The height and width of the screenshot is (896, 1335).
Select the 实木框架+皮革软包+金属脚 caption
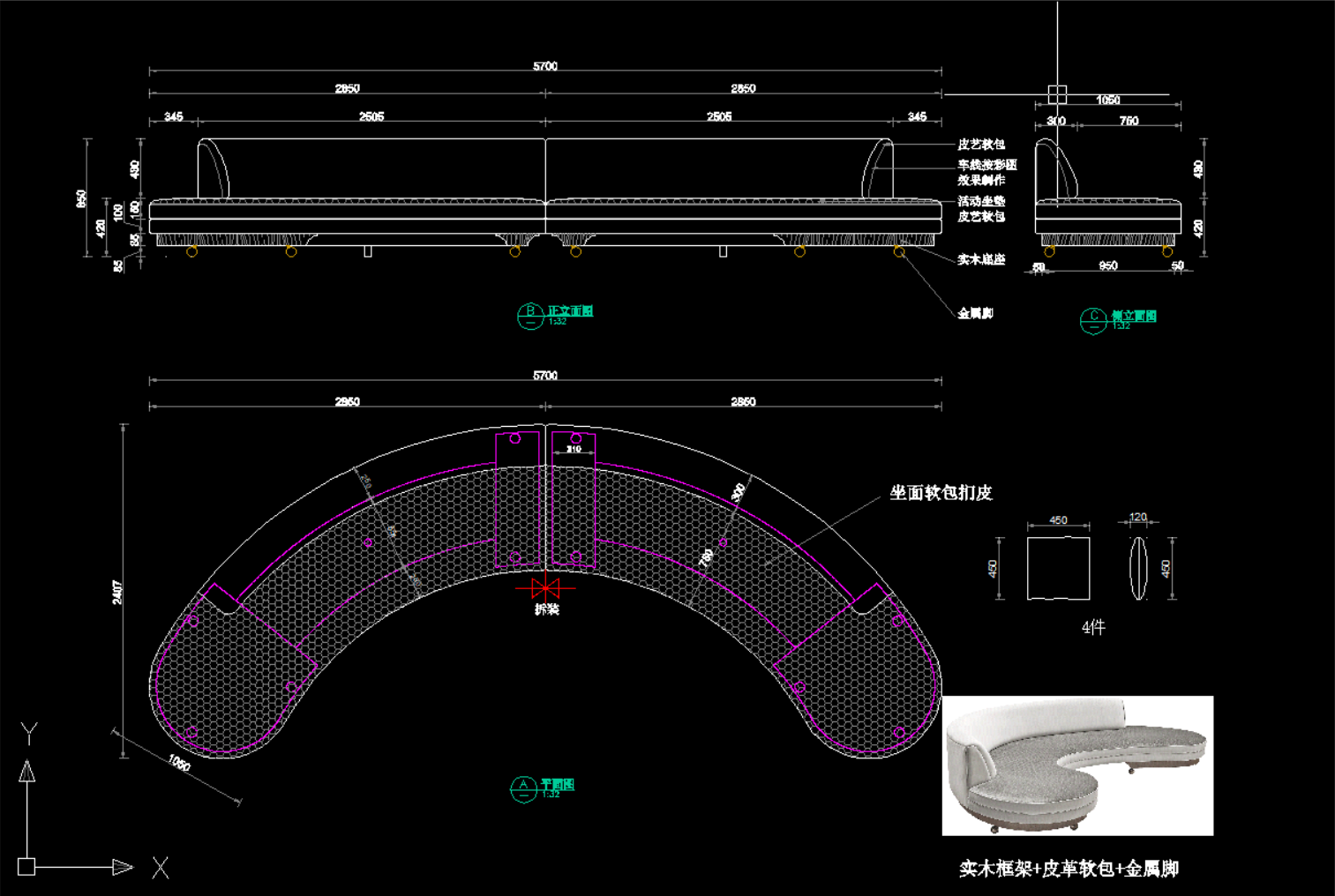tap(1069, 869)
